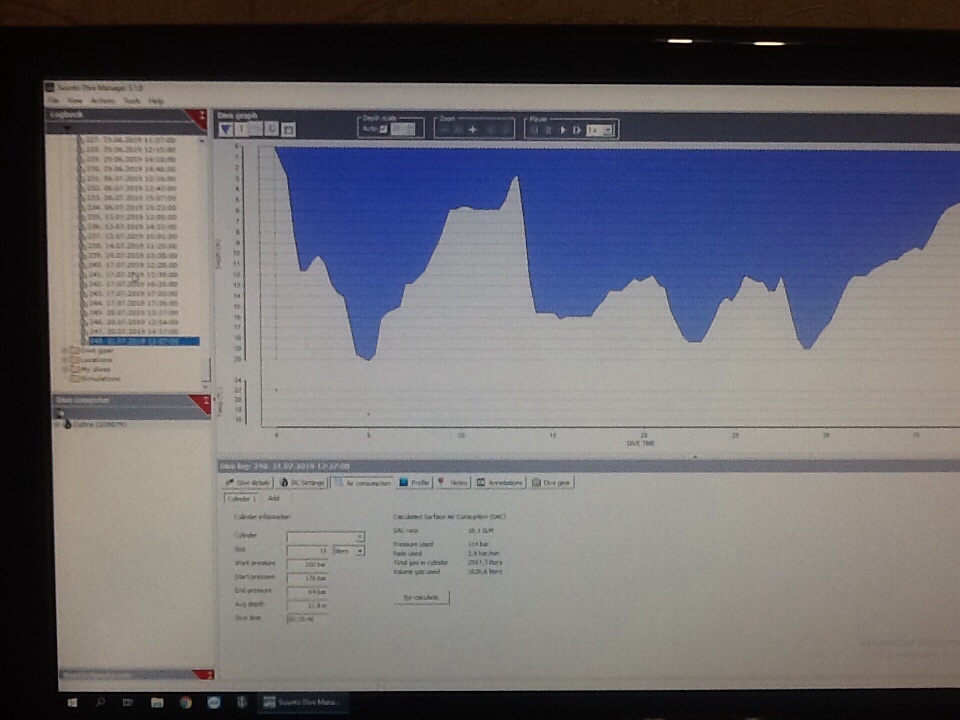
Task: Switch to the Dive gear tab
Action: coord(551,482)
